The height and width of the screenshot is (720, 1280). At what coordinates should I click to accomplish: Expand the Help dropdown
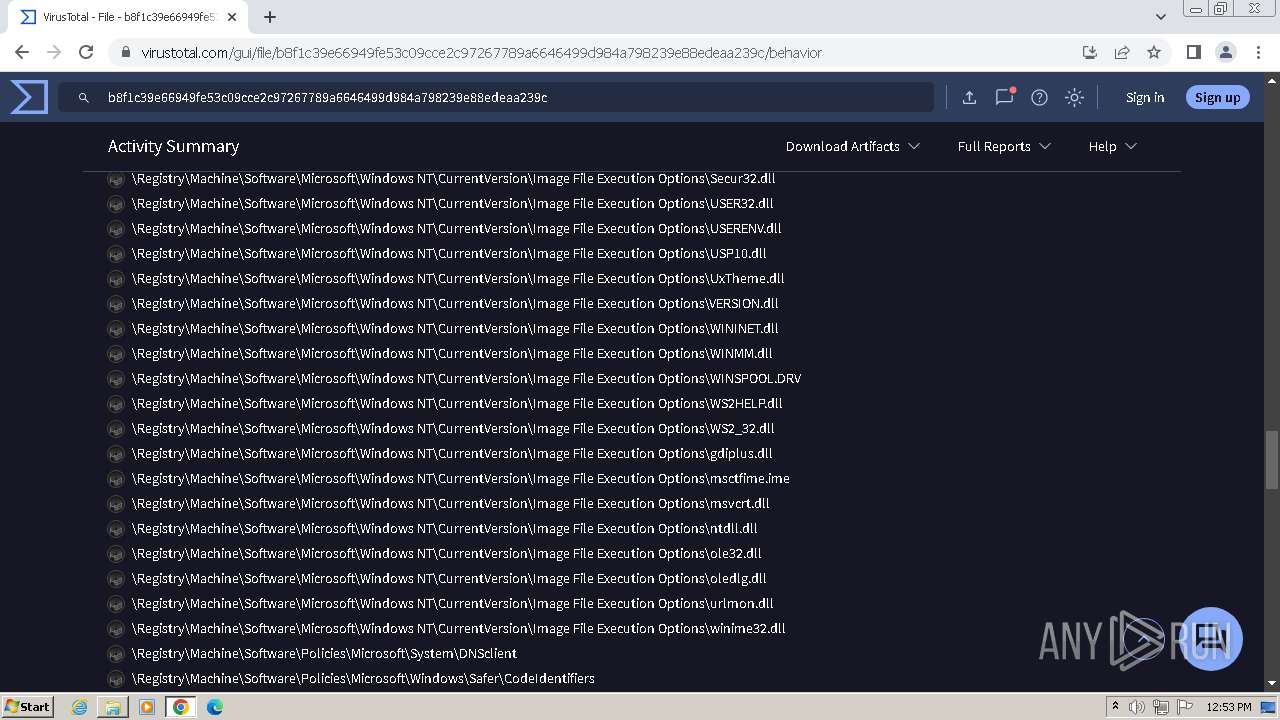coord(1112,146)
